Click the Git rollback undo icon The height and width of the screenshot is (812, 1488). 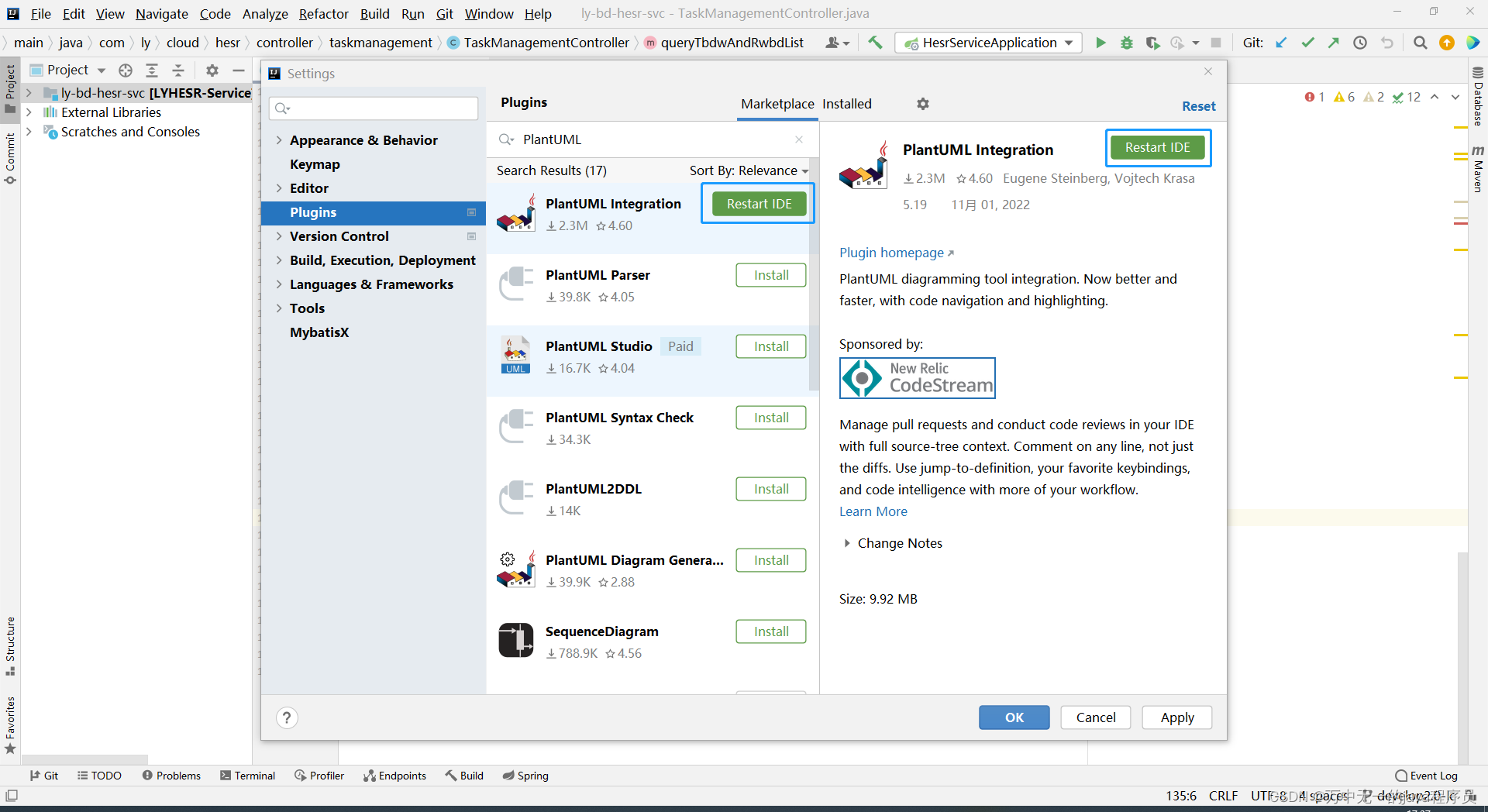(x=1387, y=43)
